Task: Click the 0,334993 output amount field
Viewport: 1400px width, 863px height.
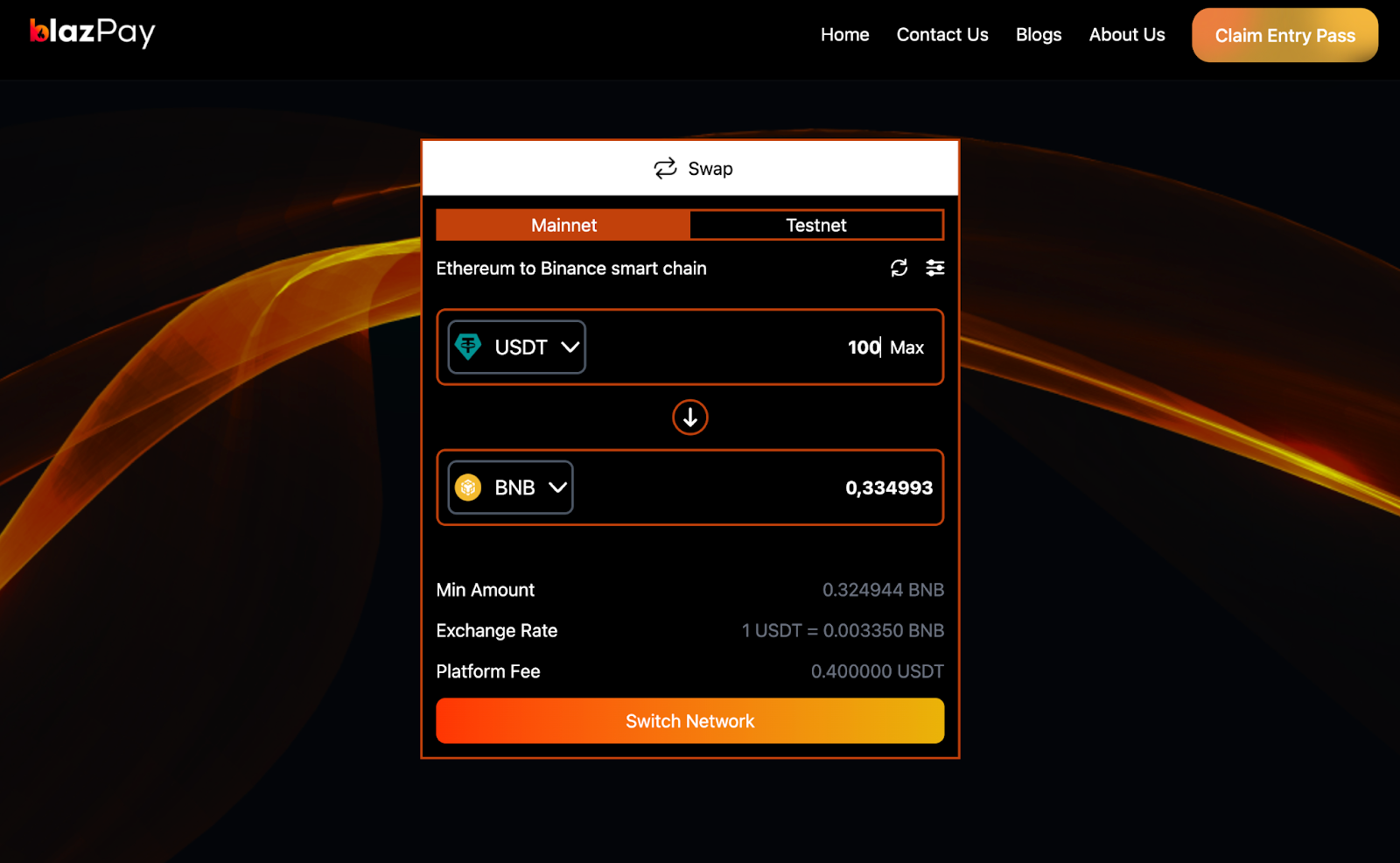Action: coord(888,488)
